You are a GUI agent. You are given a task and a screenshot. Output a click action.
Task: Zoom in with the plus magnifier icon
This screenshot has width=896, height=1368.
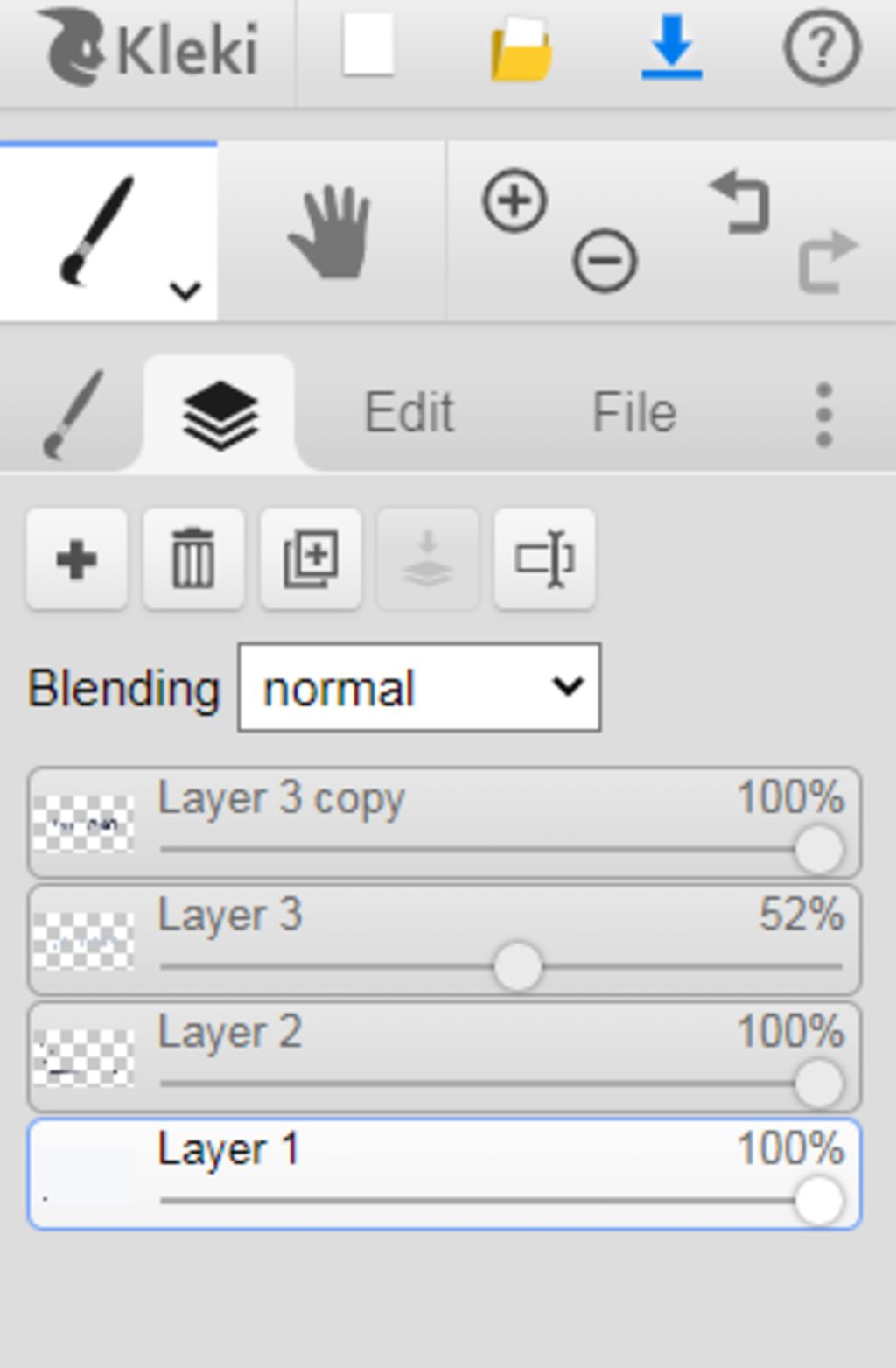[514, 200]
